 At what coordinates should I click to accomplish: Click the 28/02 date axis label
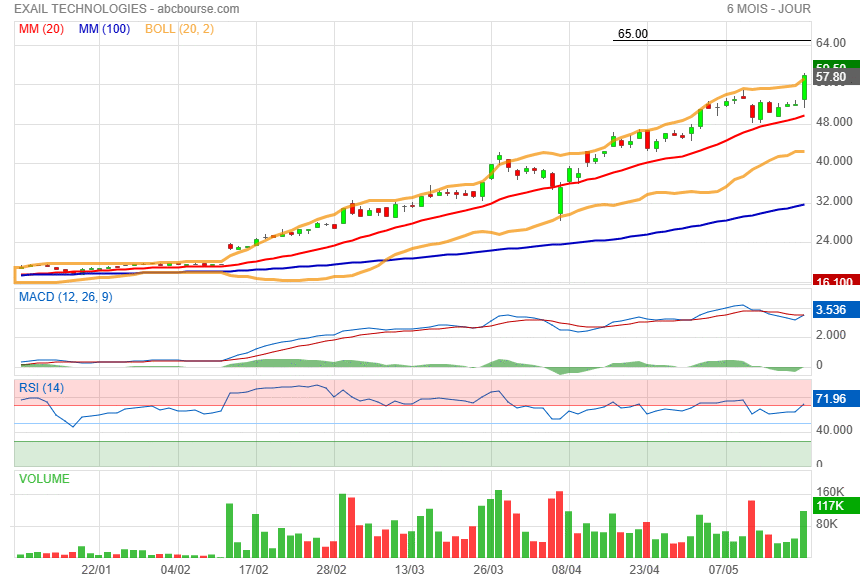click(x=331, y=570)
